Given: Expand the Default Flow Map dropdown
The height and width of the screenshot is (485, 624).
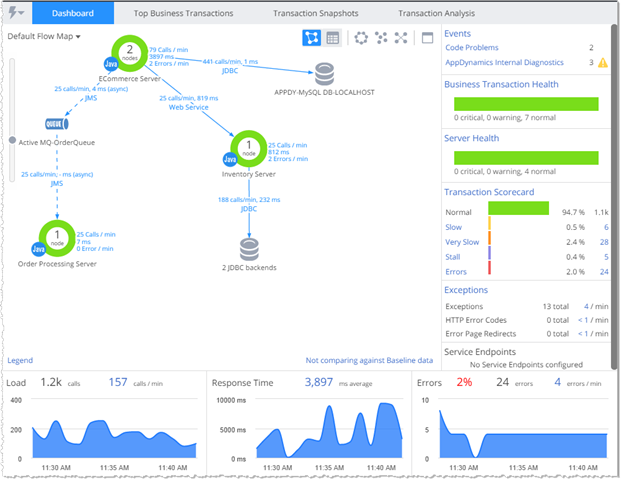Looking at the screenshot, I should [x=44, y=36].
